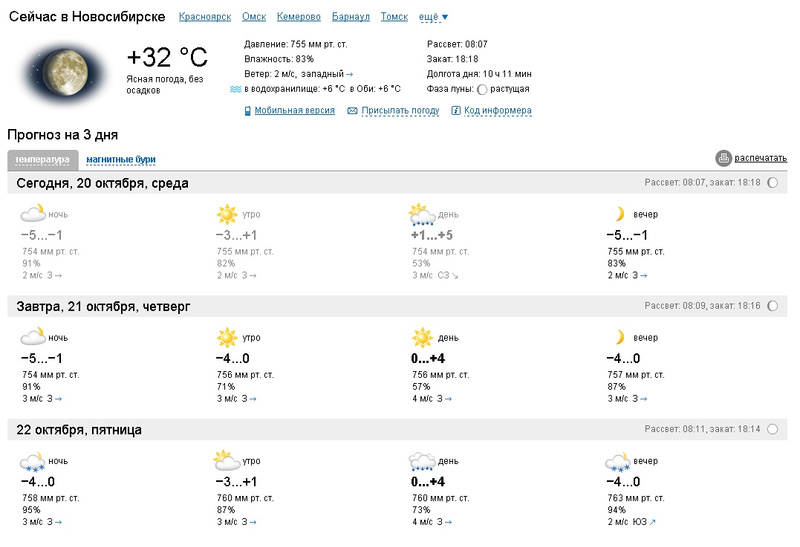This screenshot has width=800, height=547.
Task: Click the water waves icon near в водохранилище
Action: [x=236, y=89]
